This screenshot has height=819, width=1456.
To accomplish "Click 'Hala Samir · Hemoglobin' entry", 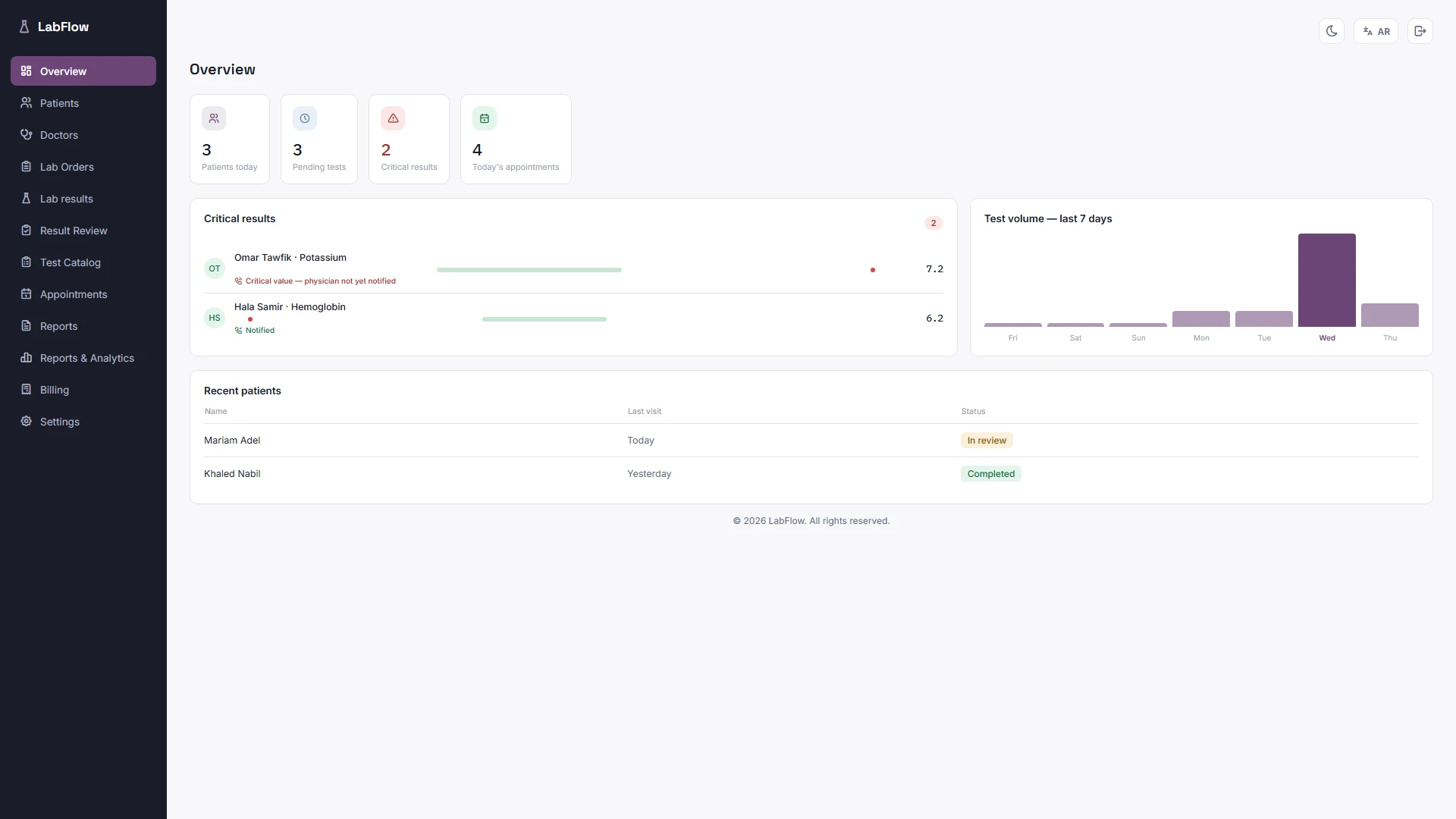I will pyautogui.click(x=290, y=307).
